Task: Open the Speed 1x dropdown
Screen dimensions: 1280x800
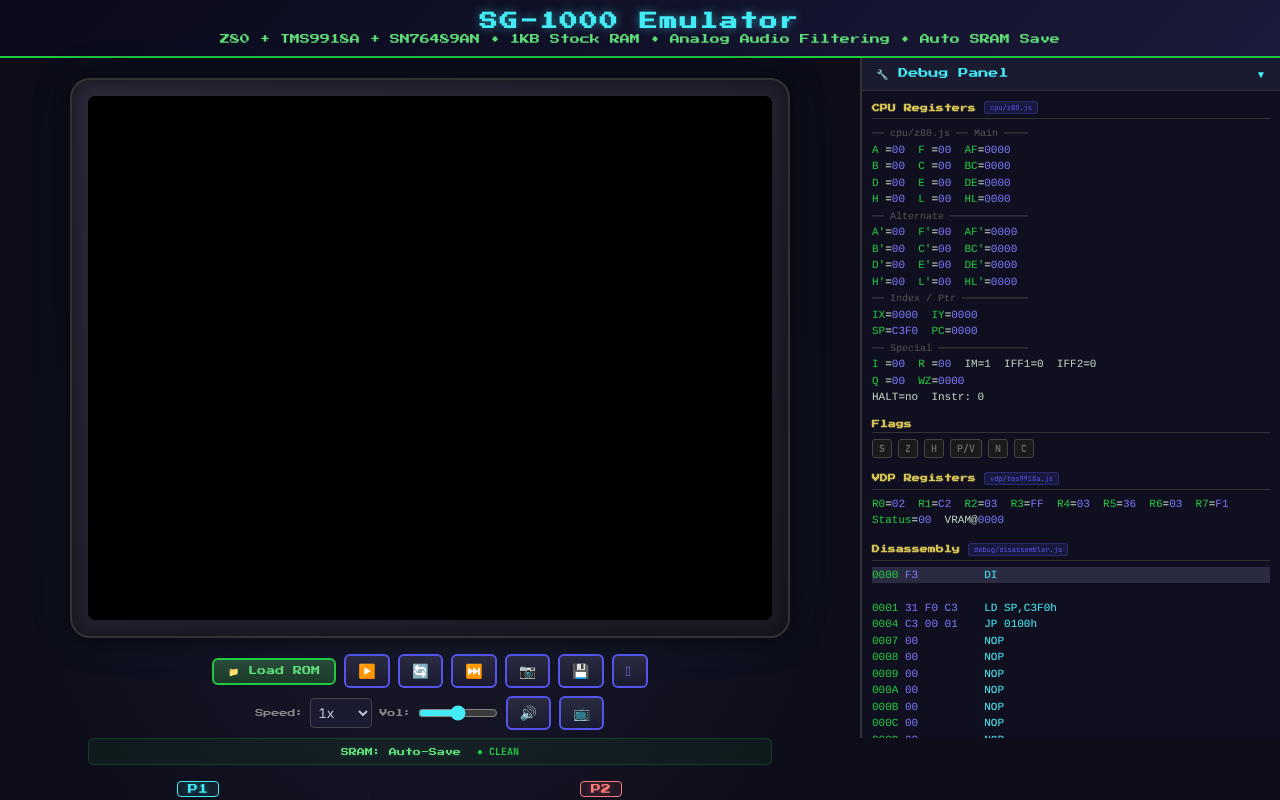Action: [341, 713]
